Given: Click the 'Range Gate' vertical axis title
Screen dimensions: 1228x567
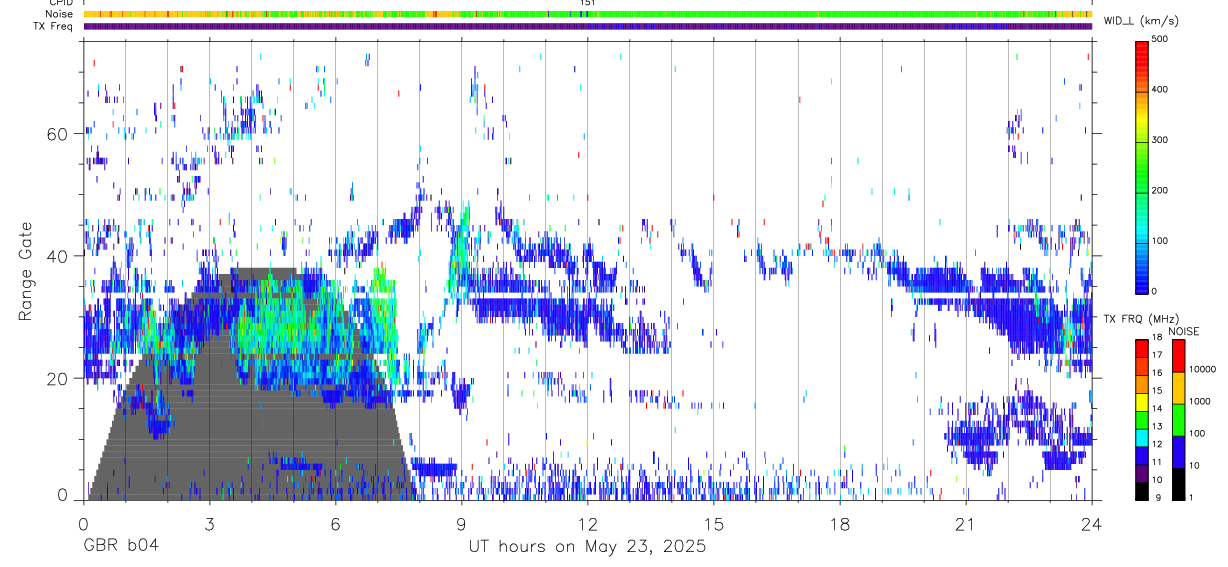Looking at the screenshot, I should pyautogui.click(x=26, y=271).
